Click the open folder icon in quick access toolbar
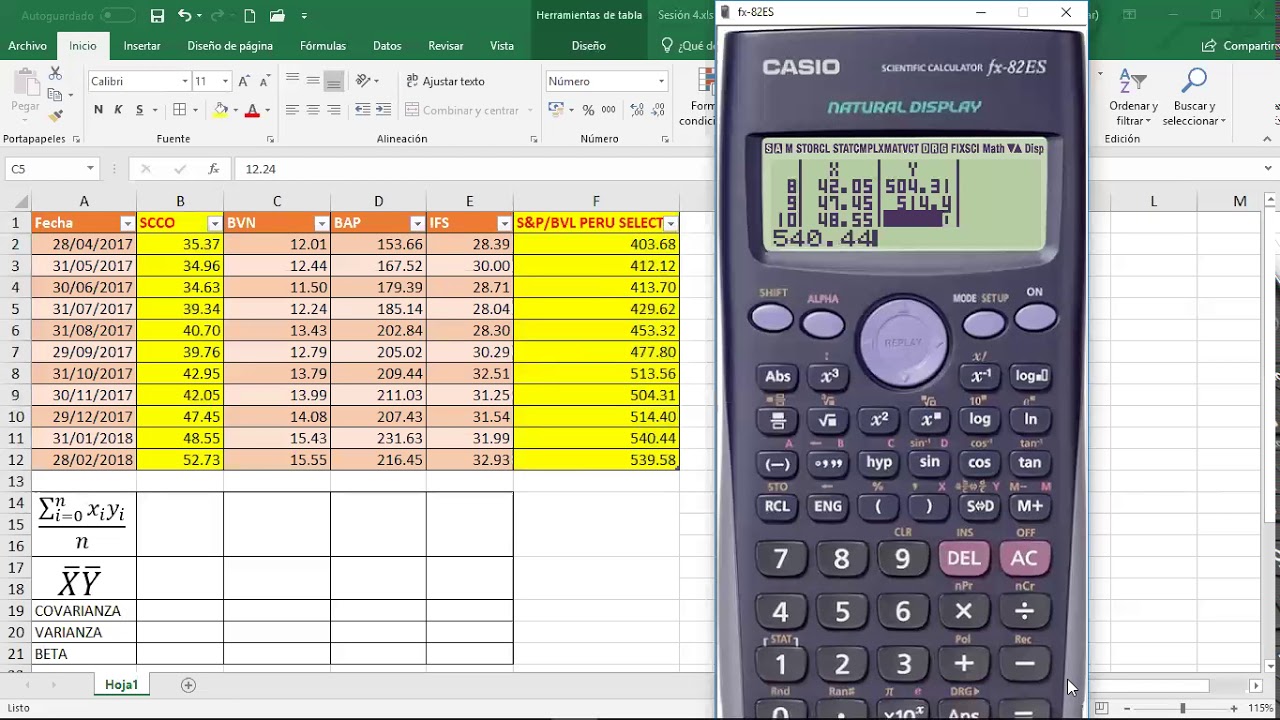The width and height of the screenshot is (1280, 720). tap(277, 16)
